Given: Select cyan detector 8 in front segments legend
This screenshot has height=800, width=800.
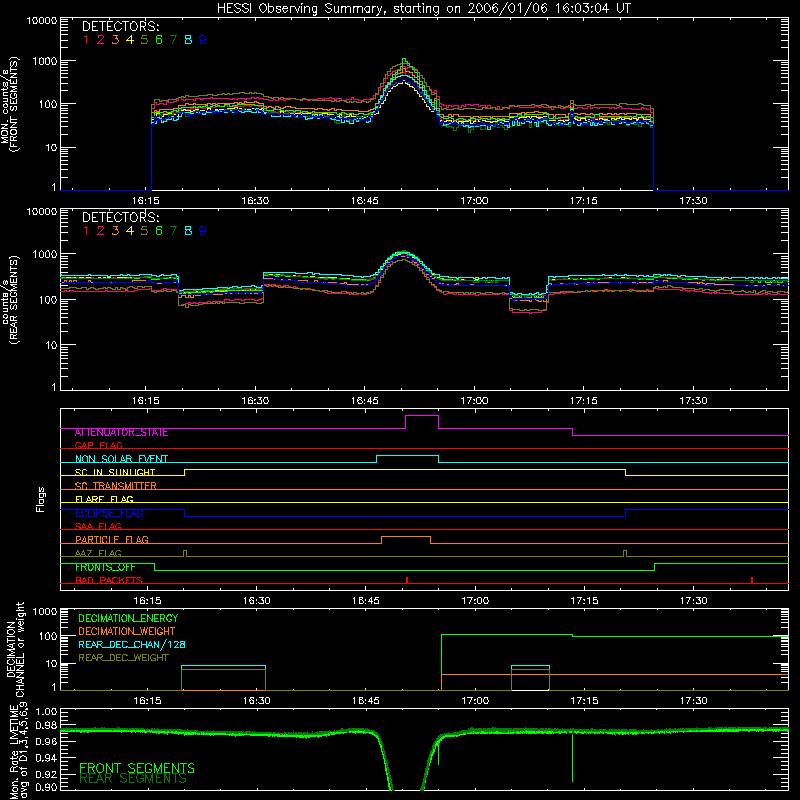Looking at the screenshot, I should 188,40.
